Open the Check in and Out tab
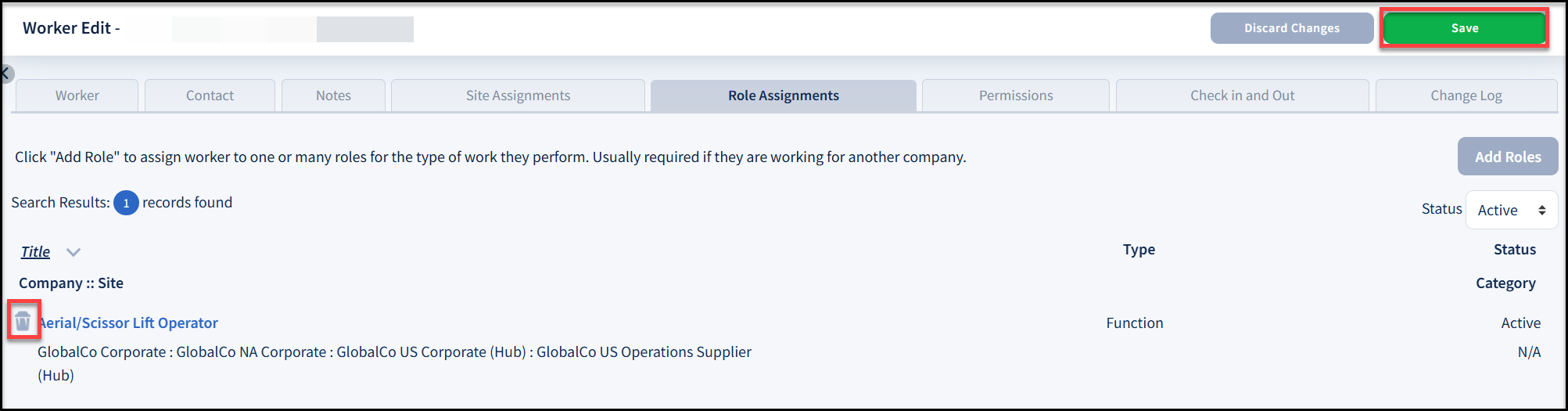 [x=1242, y=96]
